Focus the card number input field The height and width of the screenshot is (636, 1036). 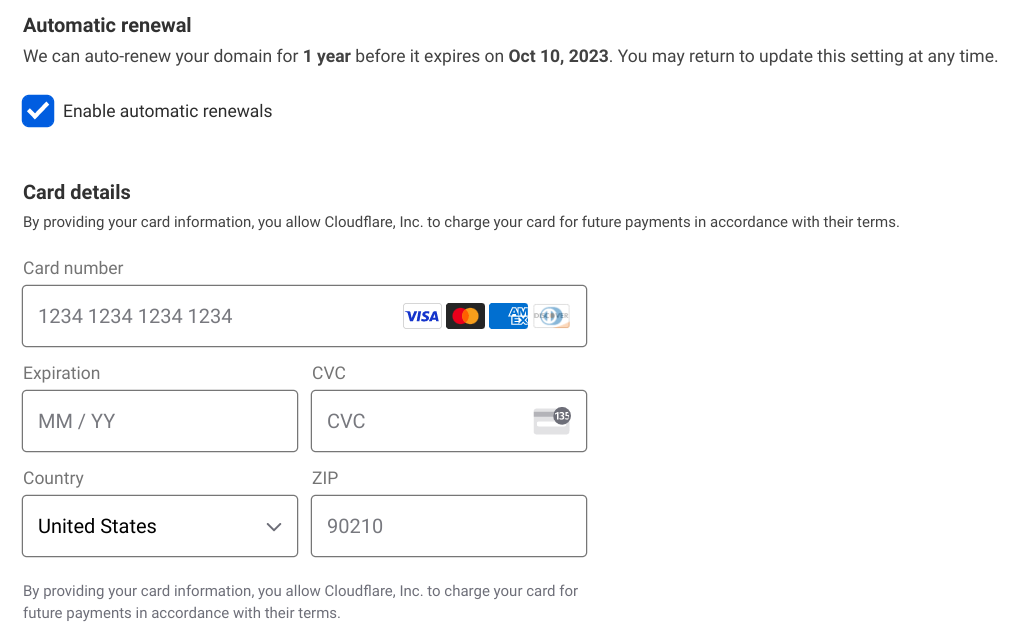pos(210,316)
